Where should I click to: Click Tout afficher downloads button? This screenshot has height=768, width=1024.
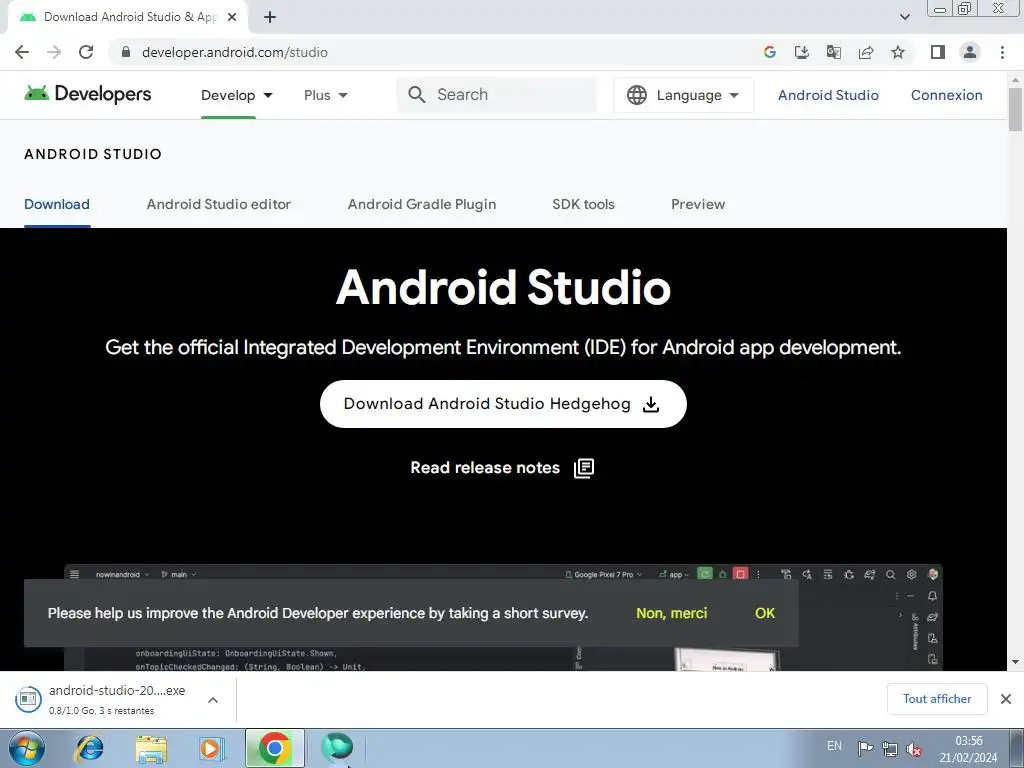click(x=937, y=699)
